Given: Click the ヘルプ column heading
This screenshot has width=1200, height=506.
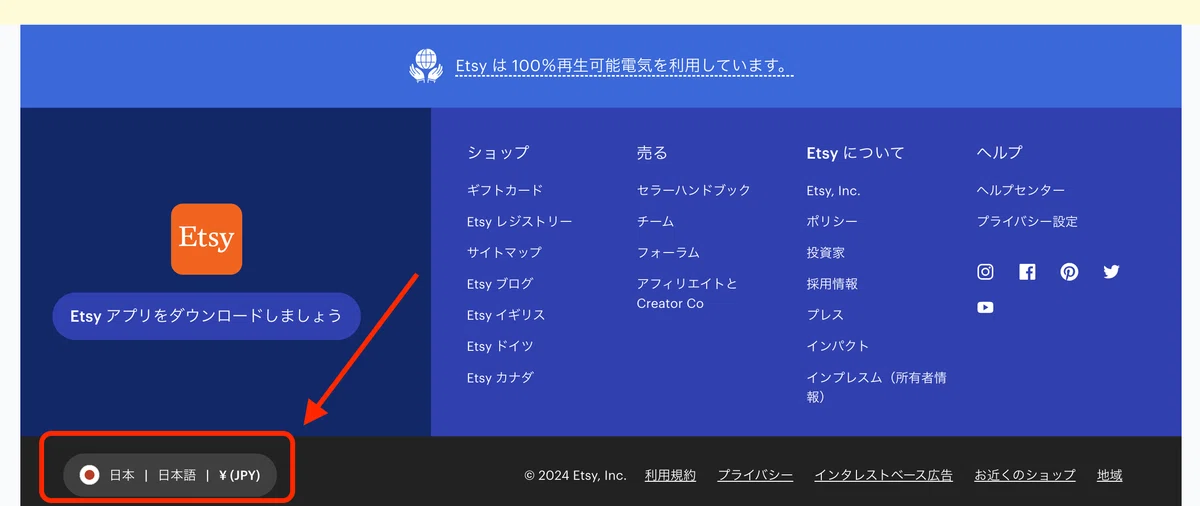Looking at the screenshot, I should pyautogui.click(x=1000, y=153).
